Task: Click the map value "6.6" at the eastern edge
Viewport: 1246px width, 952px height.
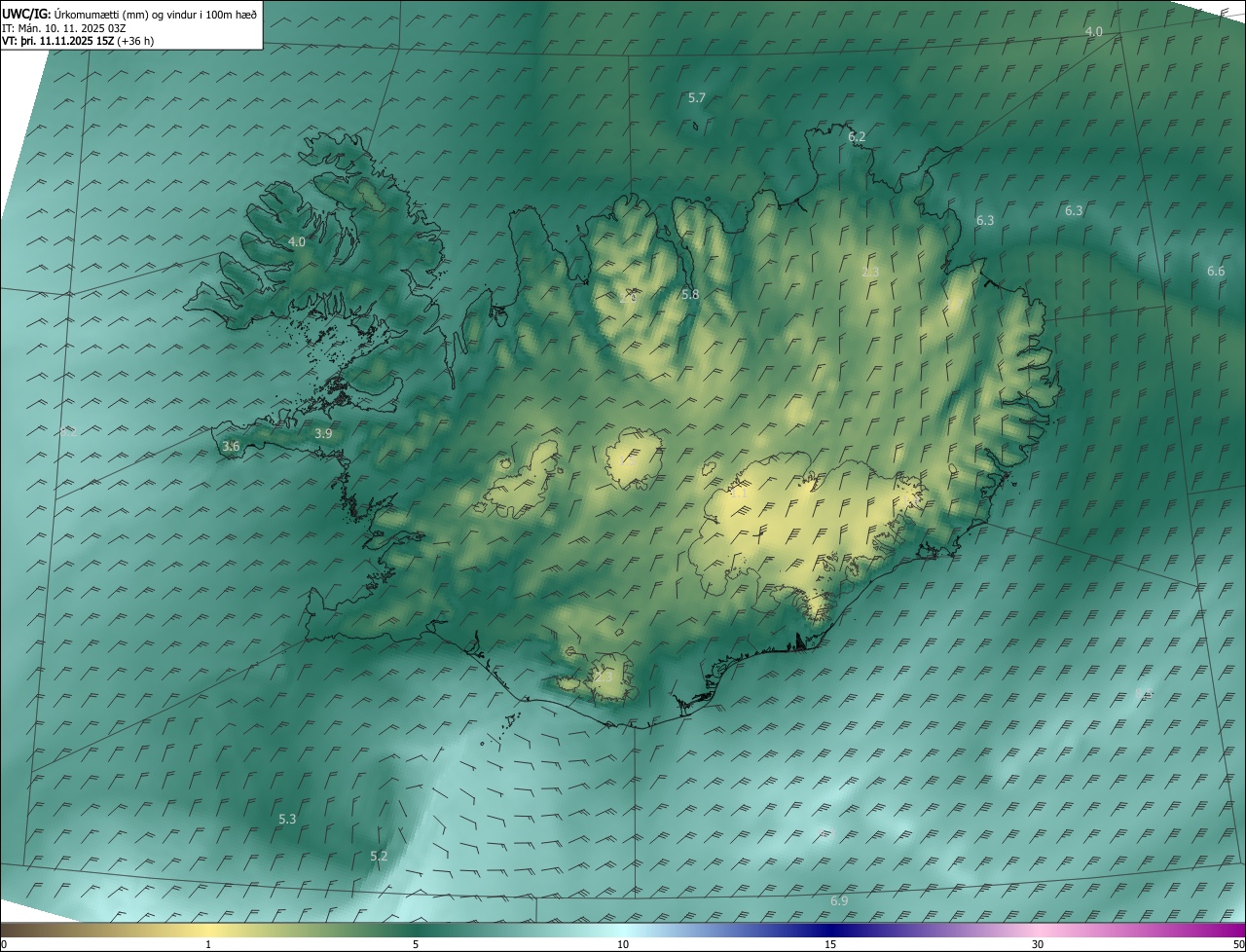Action: tap(1216, 272)
